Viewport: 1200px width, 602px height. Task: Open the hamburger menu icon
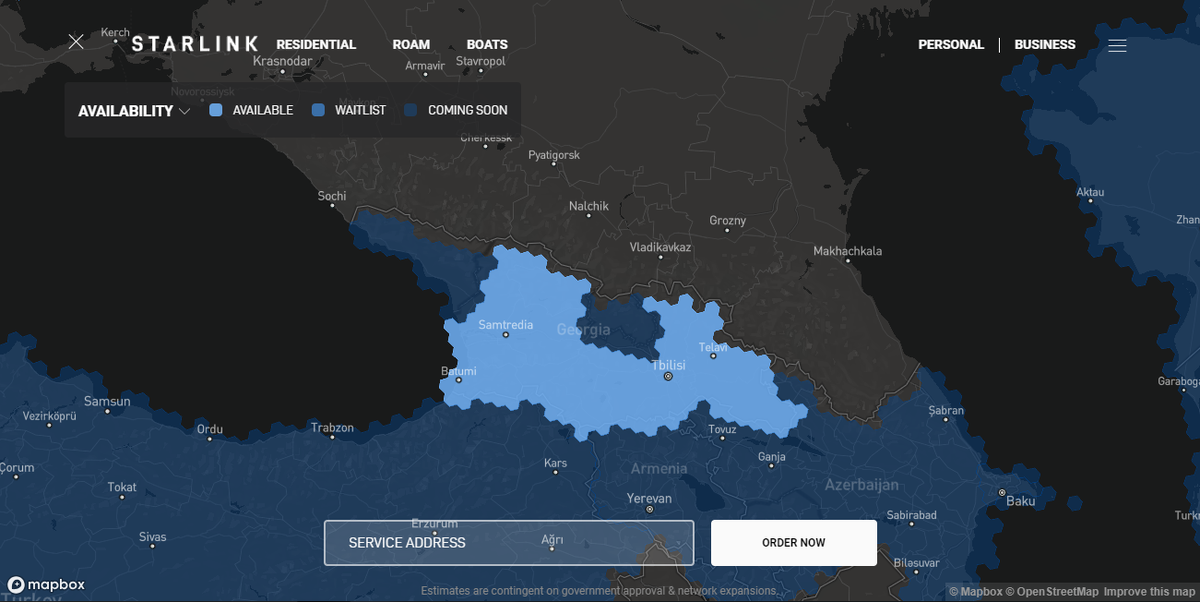[1117, 45]
